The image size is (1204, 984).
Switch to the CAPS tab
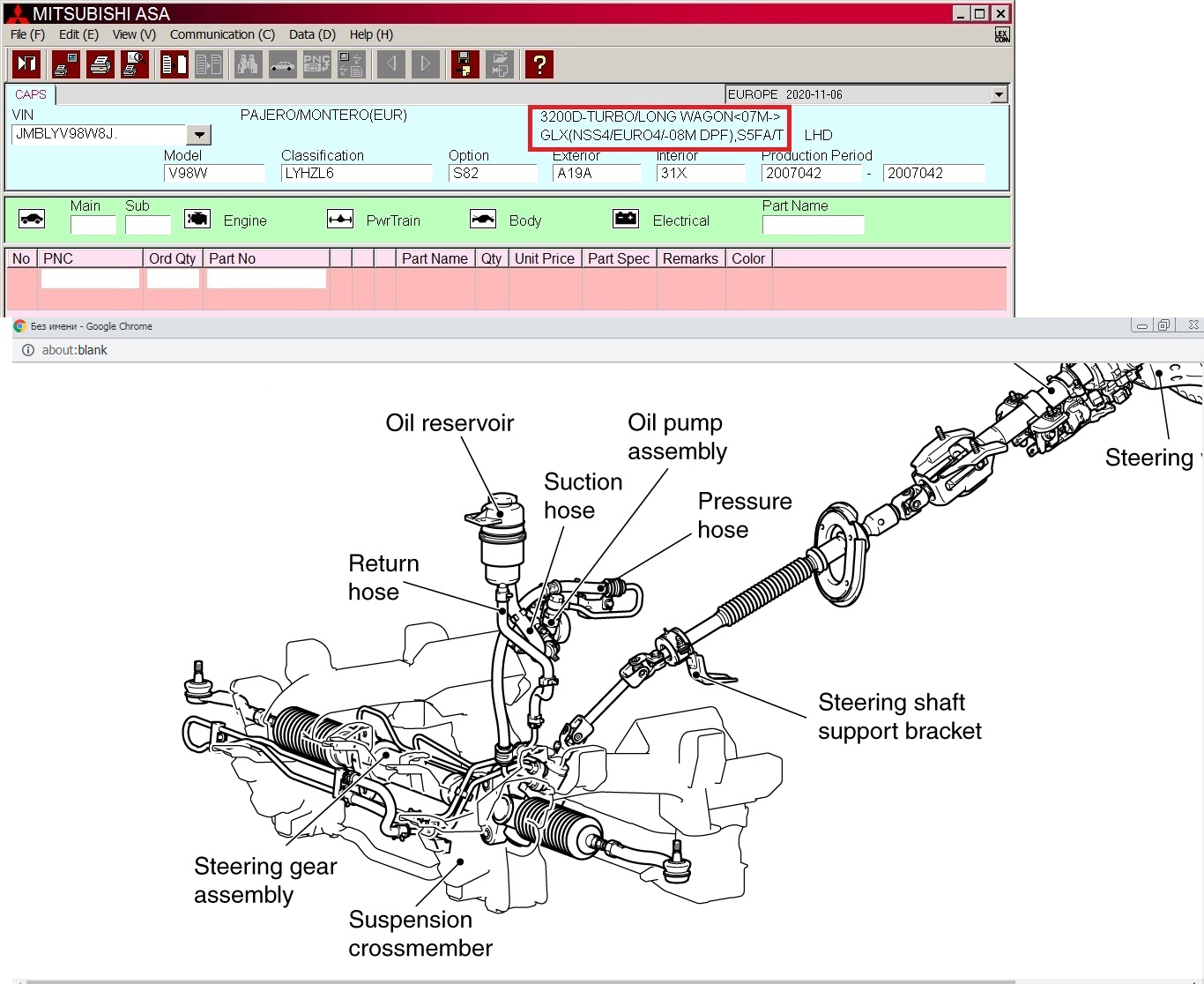pyautogui.click(x=31, y=94)
